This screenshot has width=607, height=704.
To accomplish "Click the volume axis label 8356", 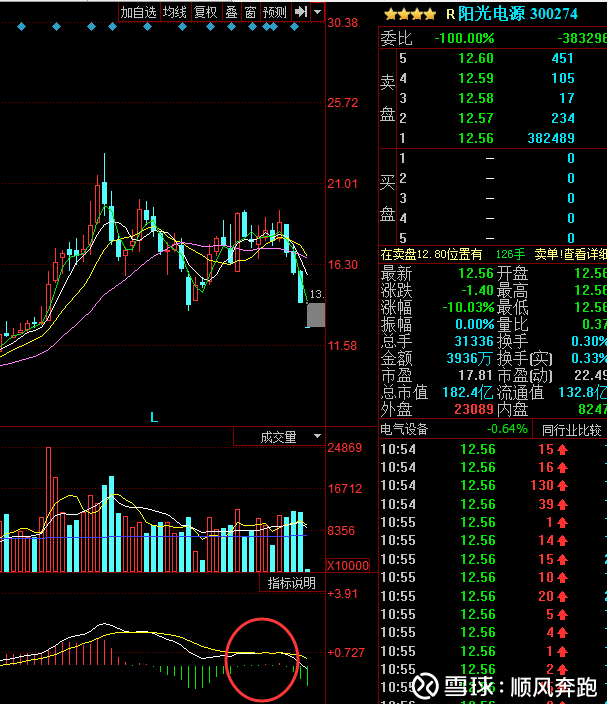I will (341, 531).
